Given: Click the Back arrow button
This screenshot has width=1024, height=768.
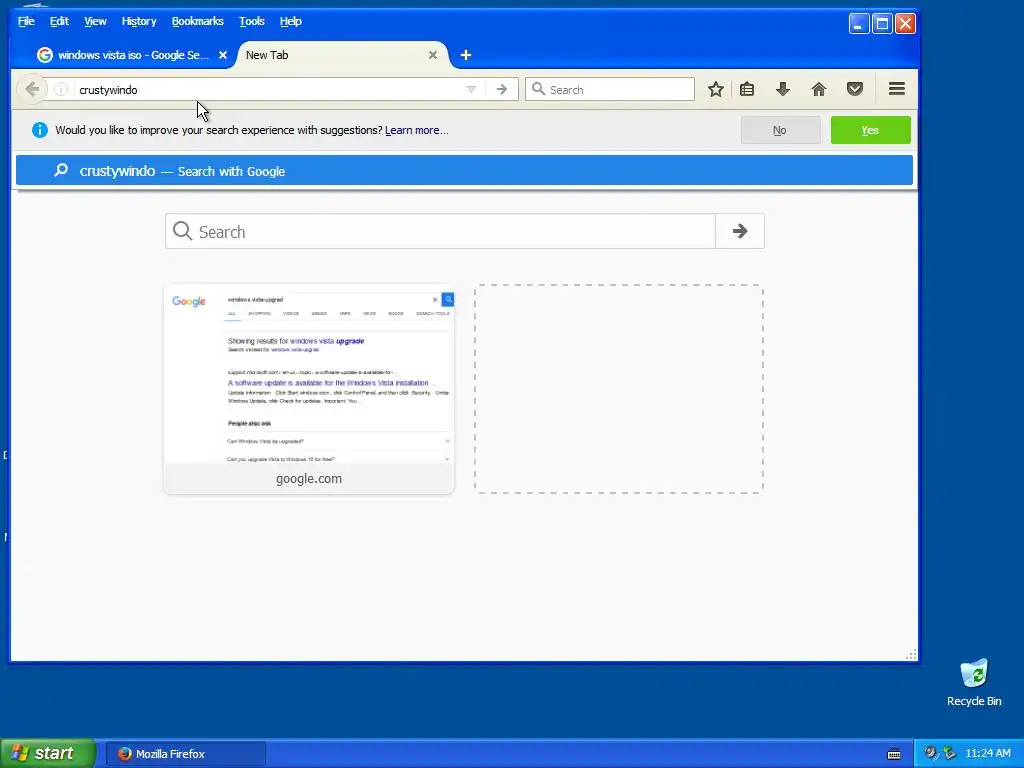Looking at the screenshot, I should 32,89.
